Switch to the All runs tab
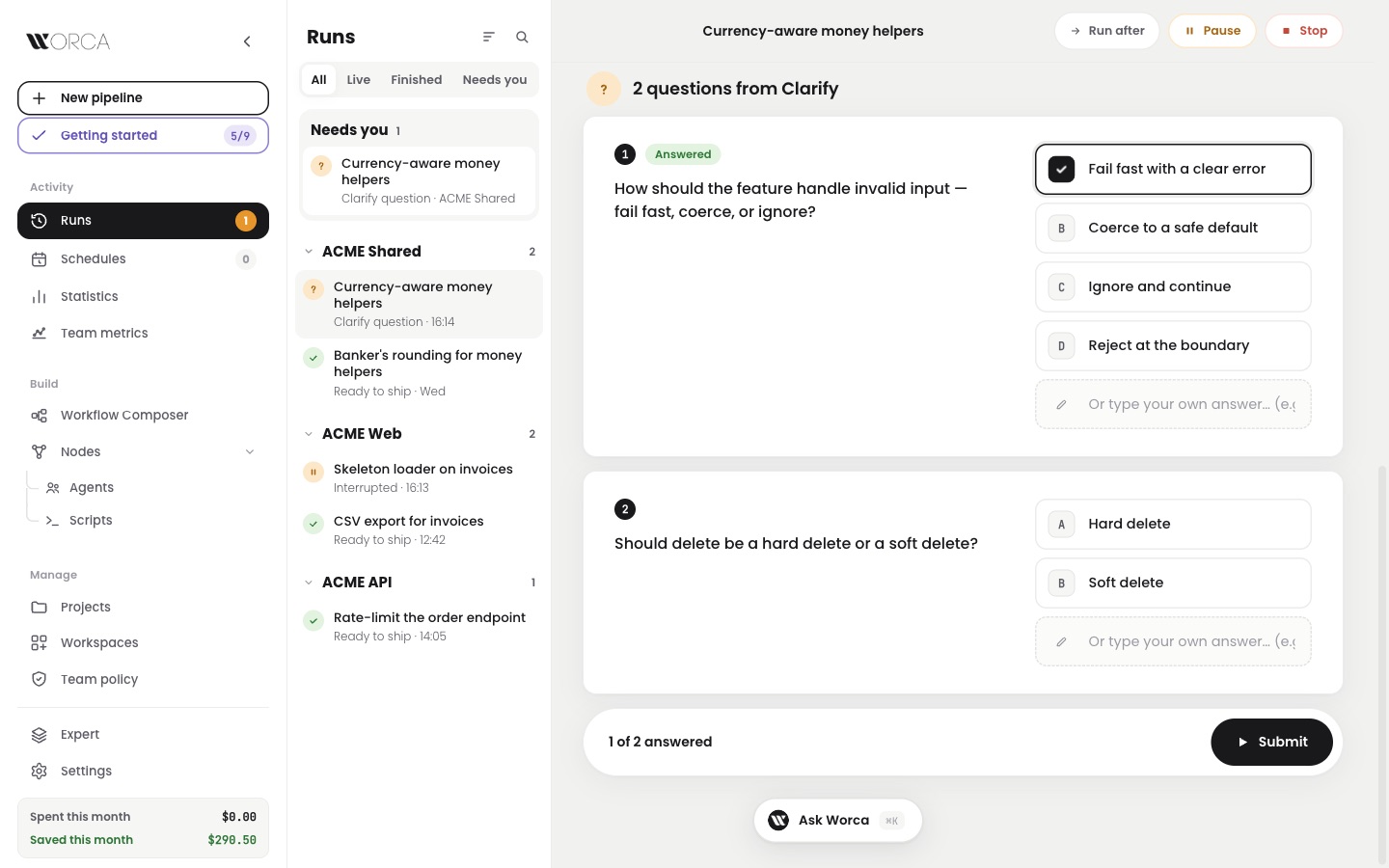 click(318, 79)
